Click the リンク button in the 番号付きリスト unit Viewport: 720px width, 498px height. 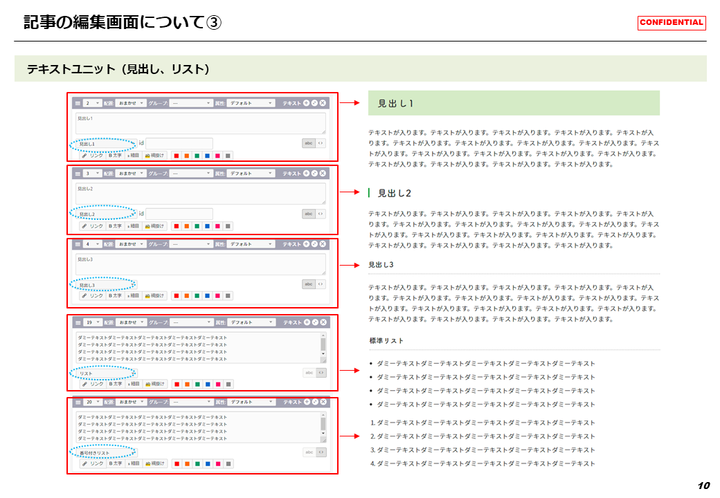[92, 464]
